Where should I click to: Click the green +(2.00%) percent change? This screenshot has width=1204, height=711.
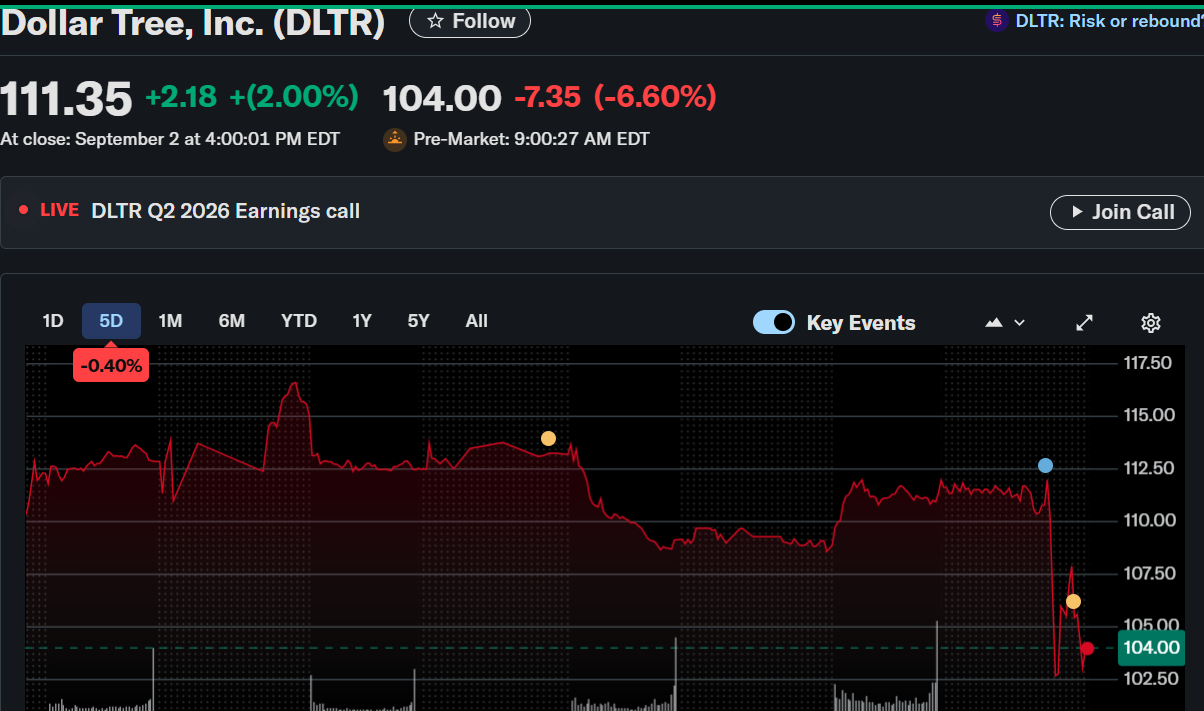[x=294, y=97]
